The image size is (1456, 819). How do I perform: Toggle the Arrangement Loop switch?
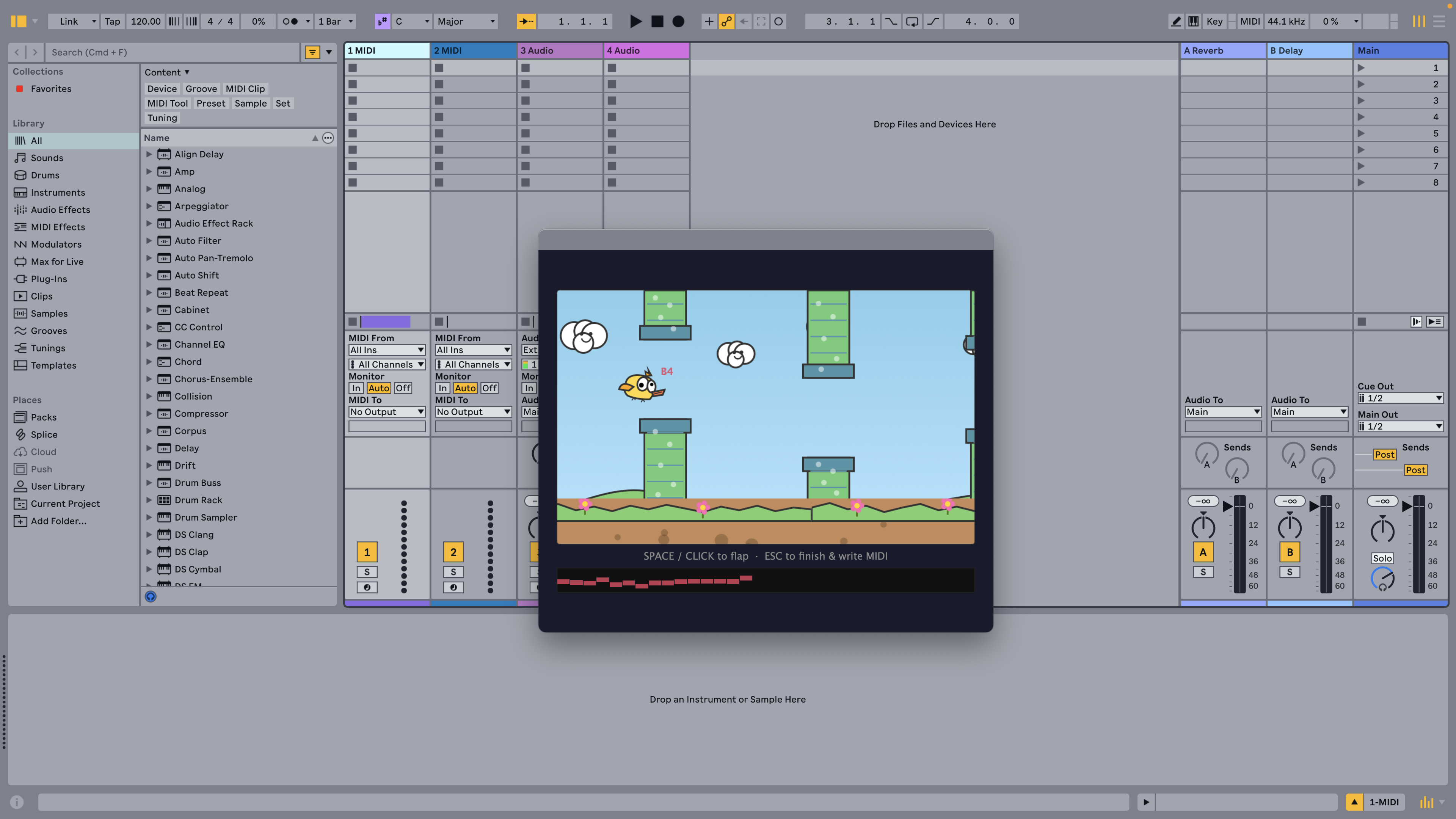pos(912,22)
